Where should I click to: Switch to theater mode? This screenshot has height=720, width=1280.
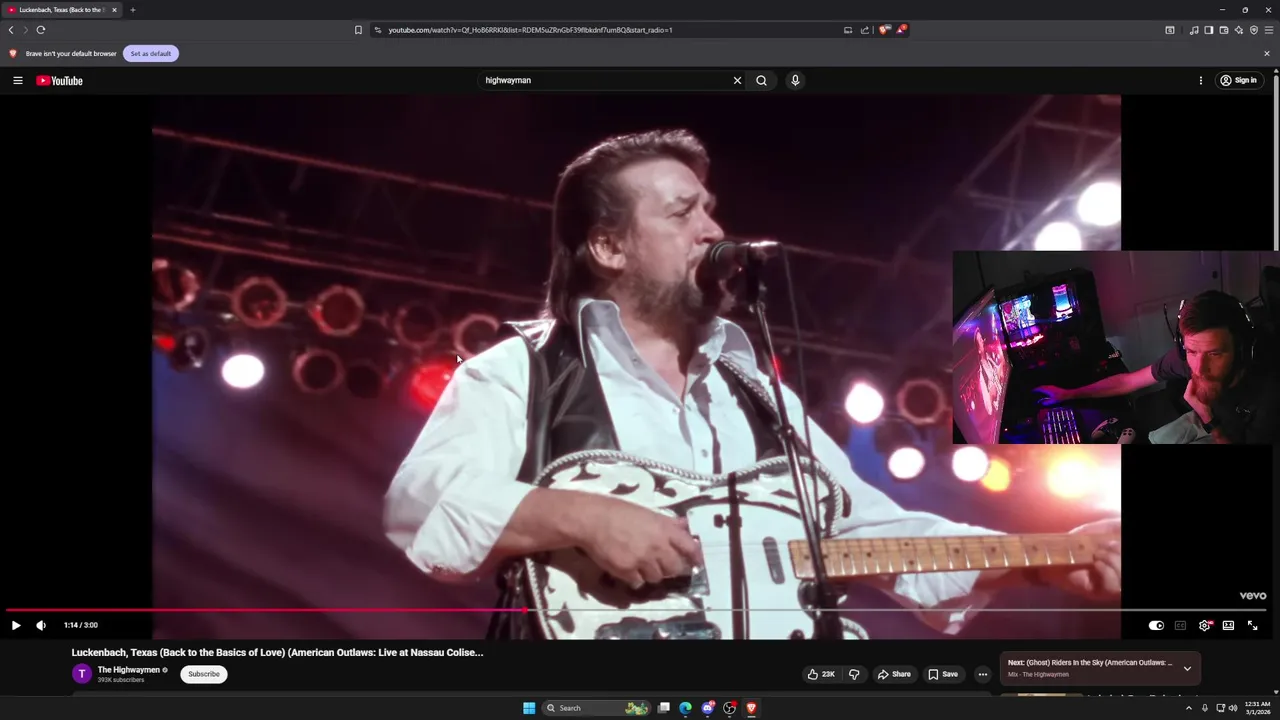[1228, 625]
